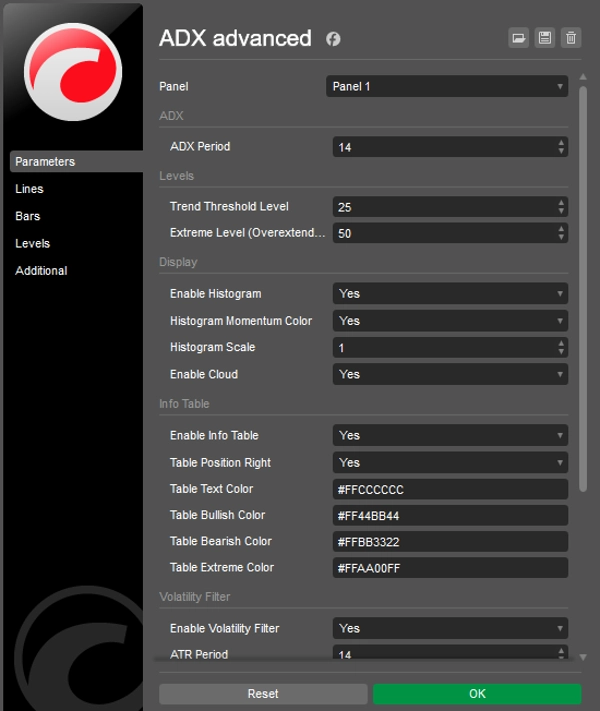Click the Extreme Level value field
This screenshot has height=711, width=600.
click(x=444, y=233)
